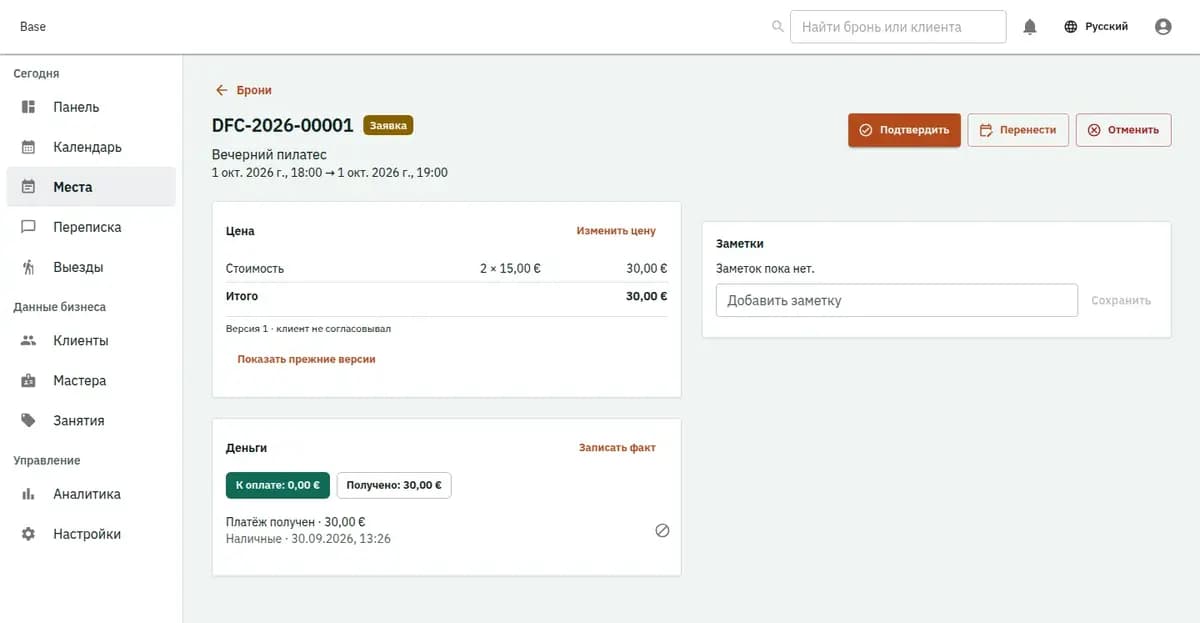
Task: Click the Перенести reschedule button
Action: [x=1018, y=130]
